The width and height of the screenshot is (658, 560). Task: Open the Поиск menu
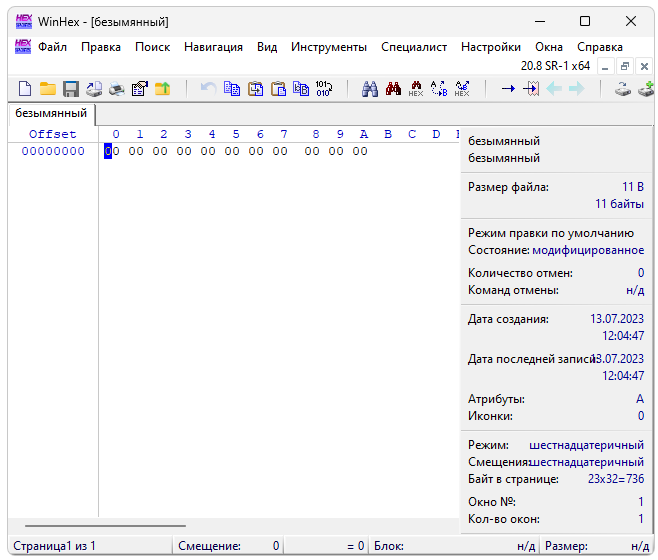point(152,47)
